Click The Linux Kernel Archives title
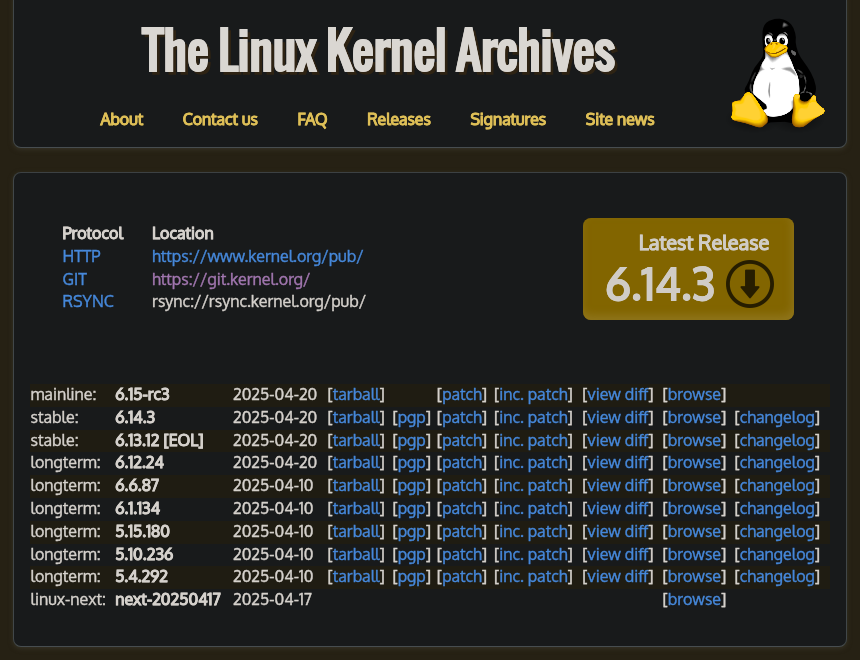Viewport: 860px width, 660px height. coord(378,50)
